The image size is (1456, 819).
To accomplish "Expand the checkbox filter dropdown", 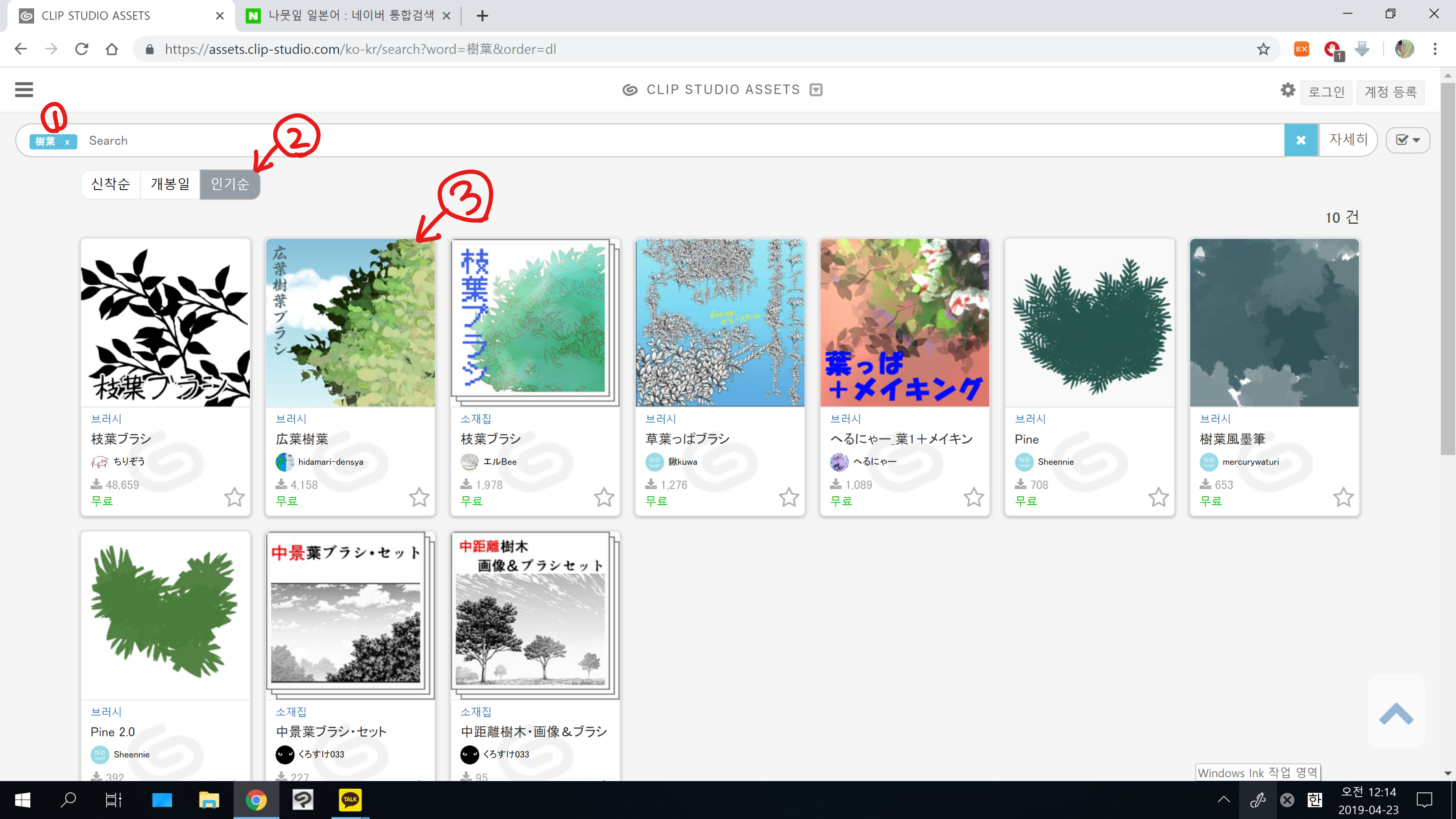I will (1408, 140).
